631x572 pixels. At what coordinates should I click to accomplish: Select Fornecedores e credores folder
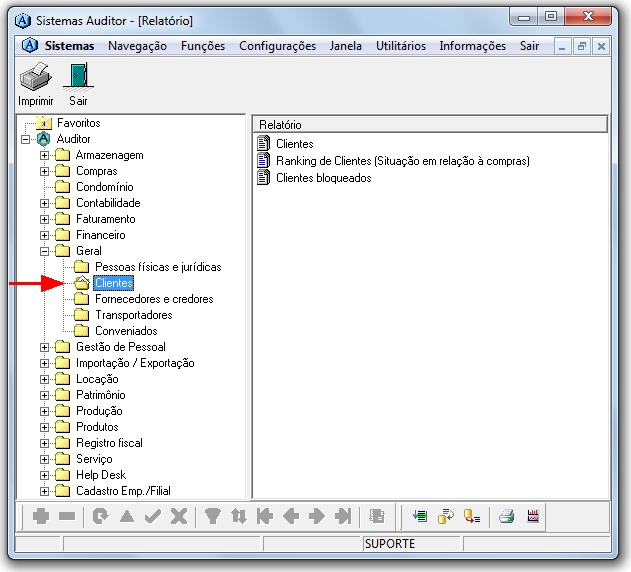coord(153,299)
